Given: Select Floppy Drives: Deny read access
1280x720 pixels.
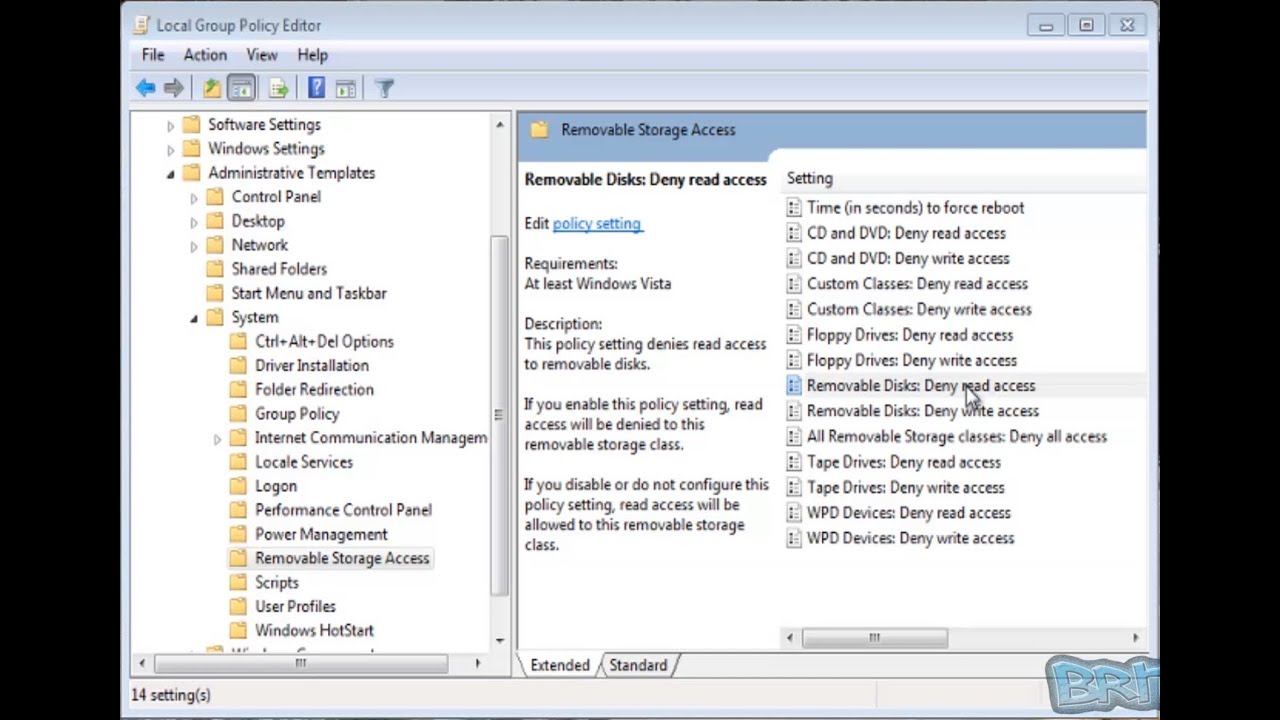Looking at the screenshot, I should click(909, 335).
